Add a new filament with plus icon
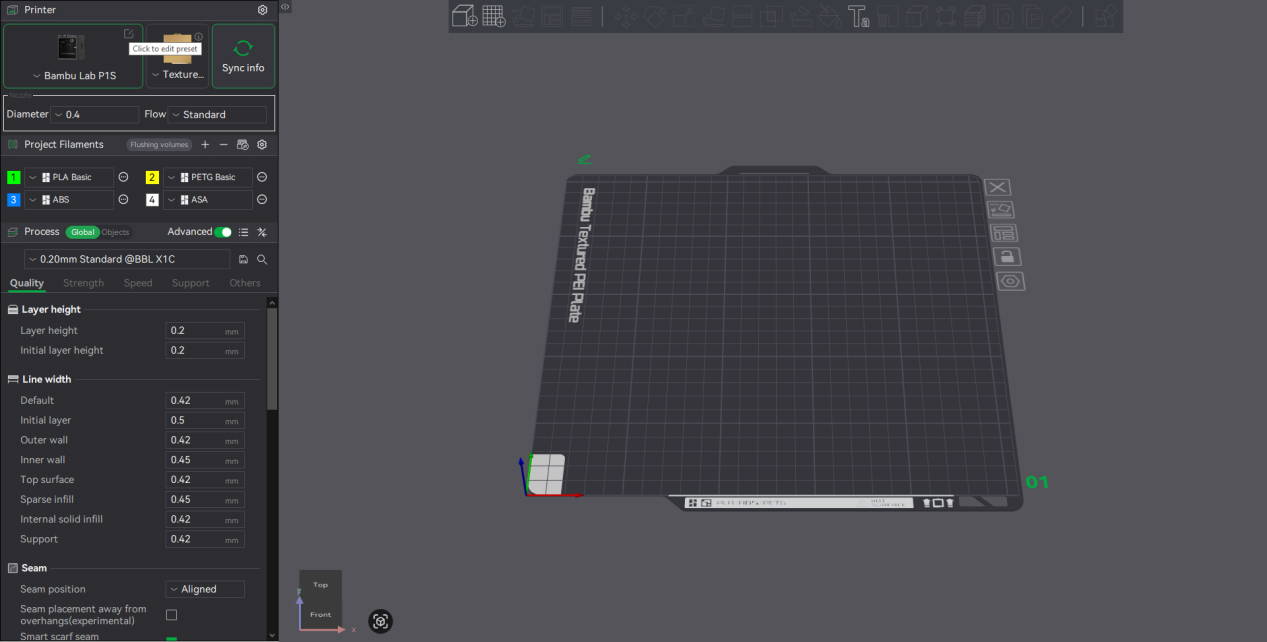Screen dimensions: 1267x642 tap(205, 145)
